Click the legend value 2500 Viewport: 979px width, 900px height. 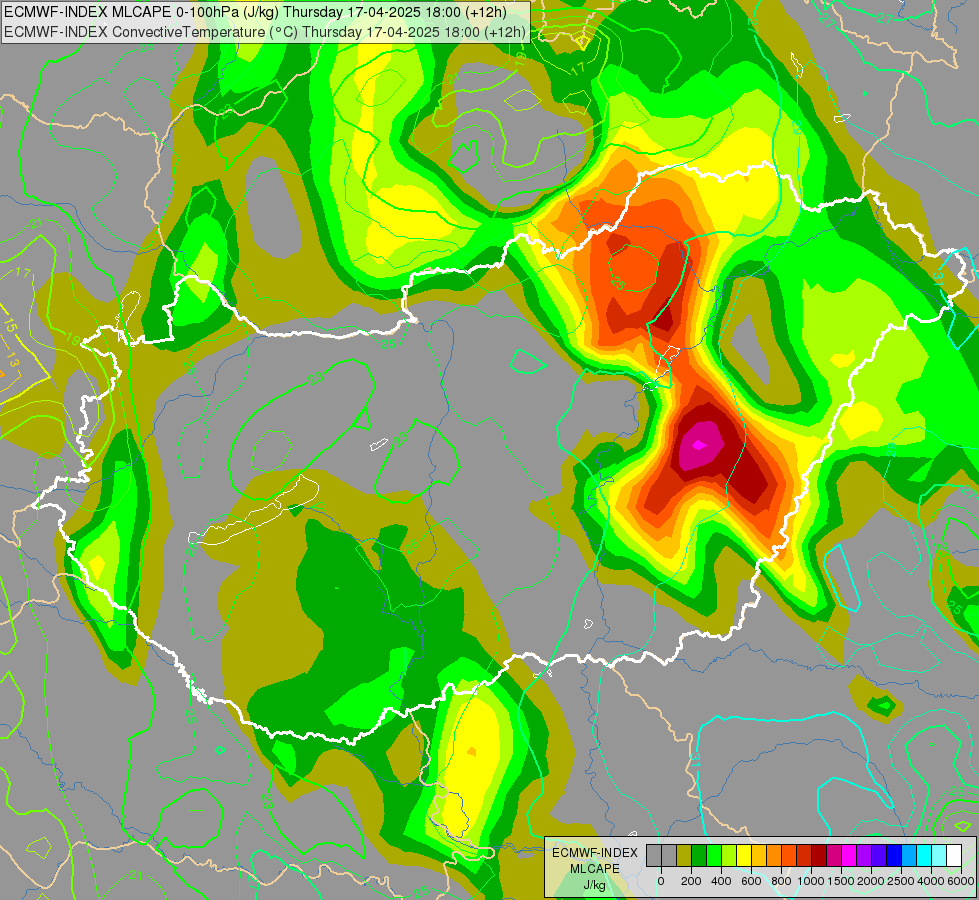tap(901, 881)
